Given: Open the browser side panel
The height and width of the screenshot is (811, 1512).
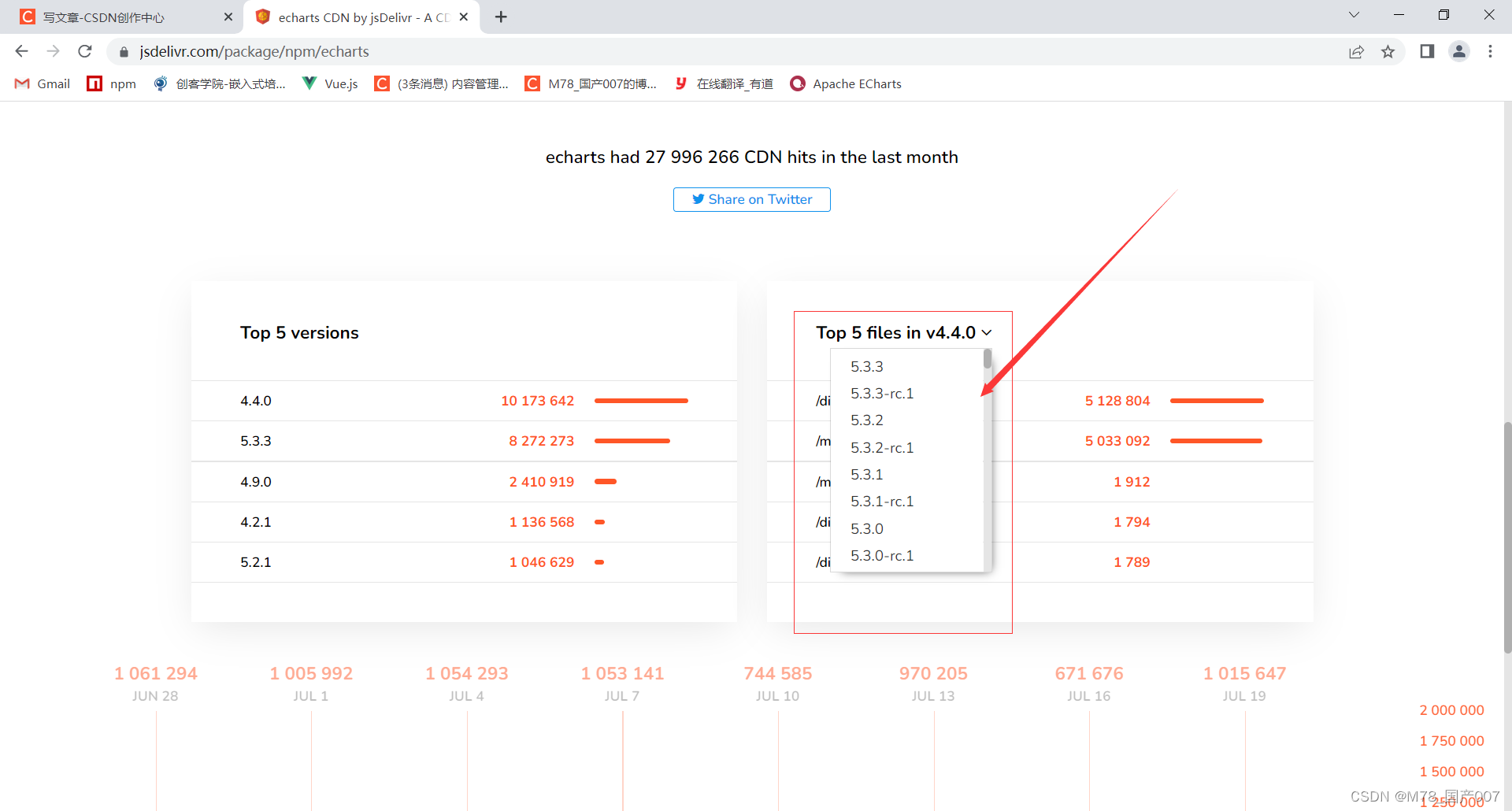Looking at the screenshot, I should point(1427,51).
